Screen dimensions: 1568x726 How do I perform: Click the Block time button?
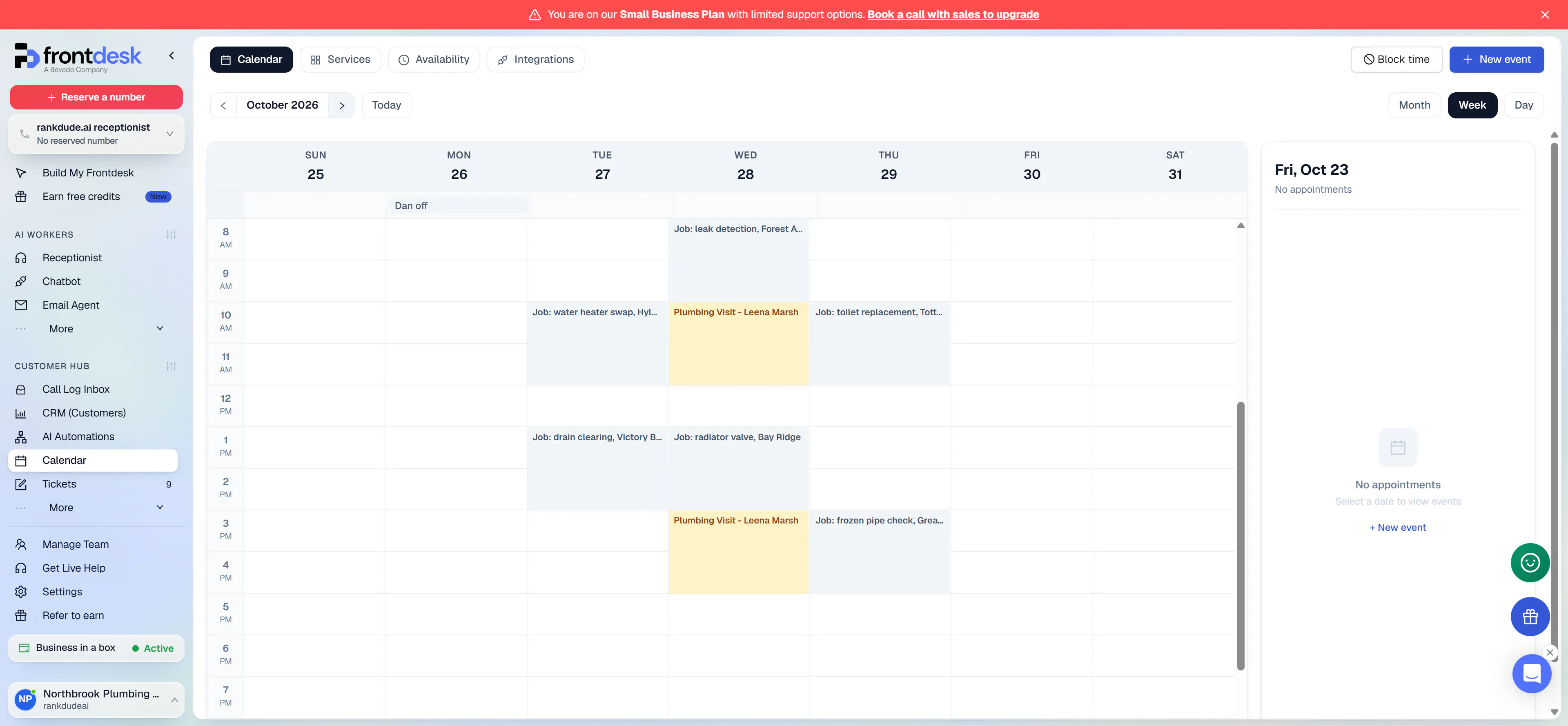point(1396,60)
